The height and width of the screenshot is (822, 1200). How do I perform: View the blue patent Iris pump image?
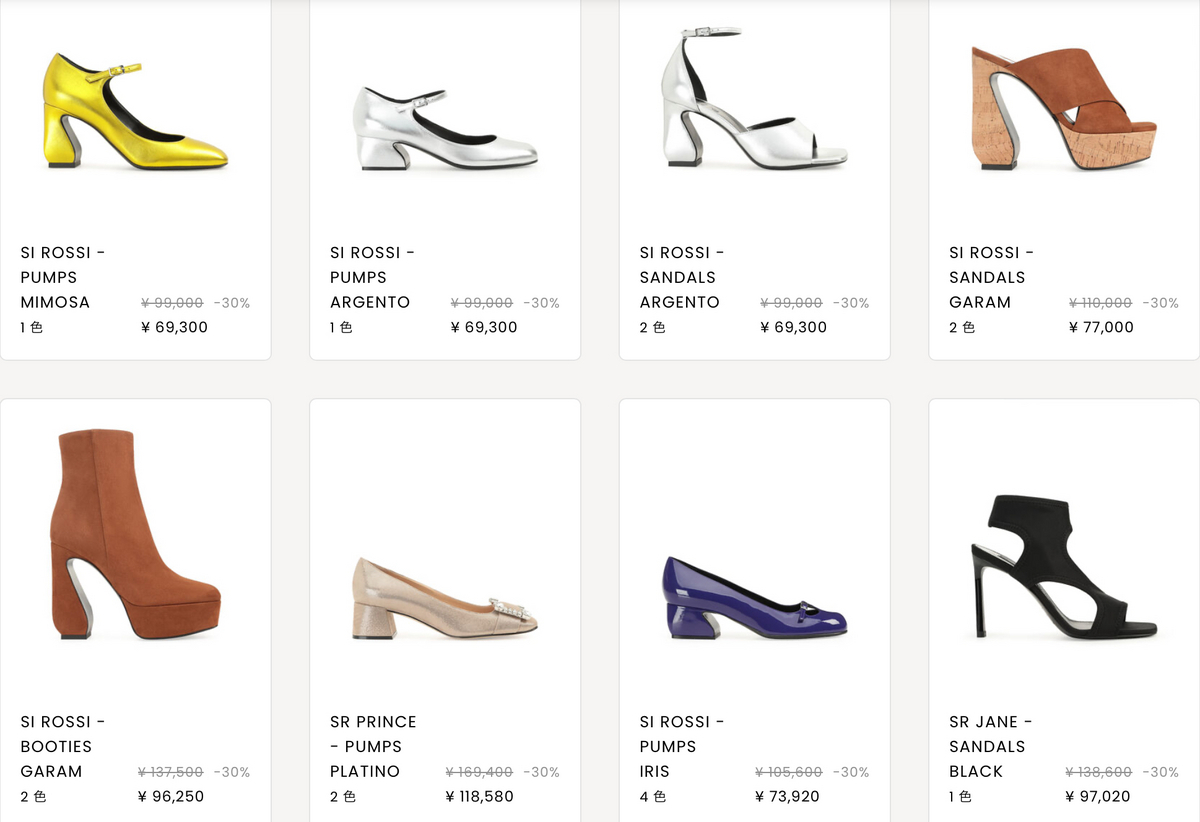(x=754, y=598)
